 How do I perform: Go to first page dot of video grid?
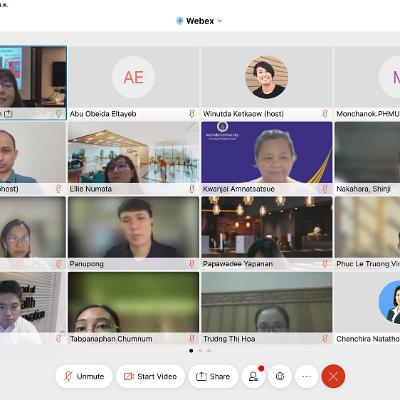pos(191,351)
